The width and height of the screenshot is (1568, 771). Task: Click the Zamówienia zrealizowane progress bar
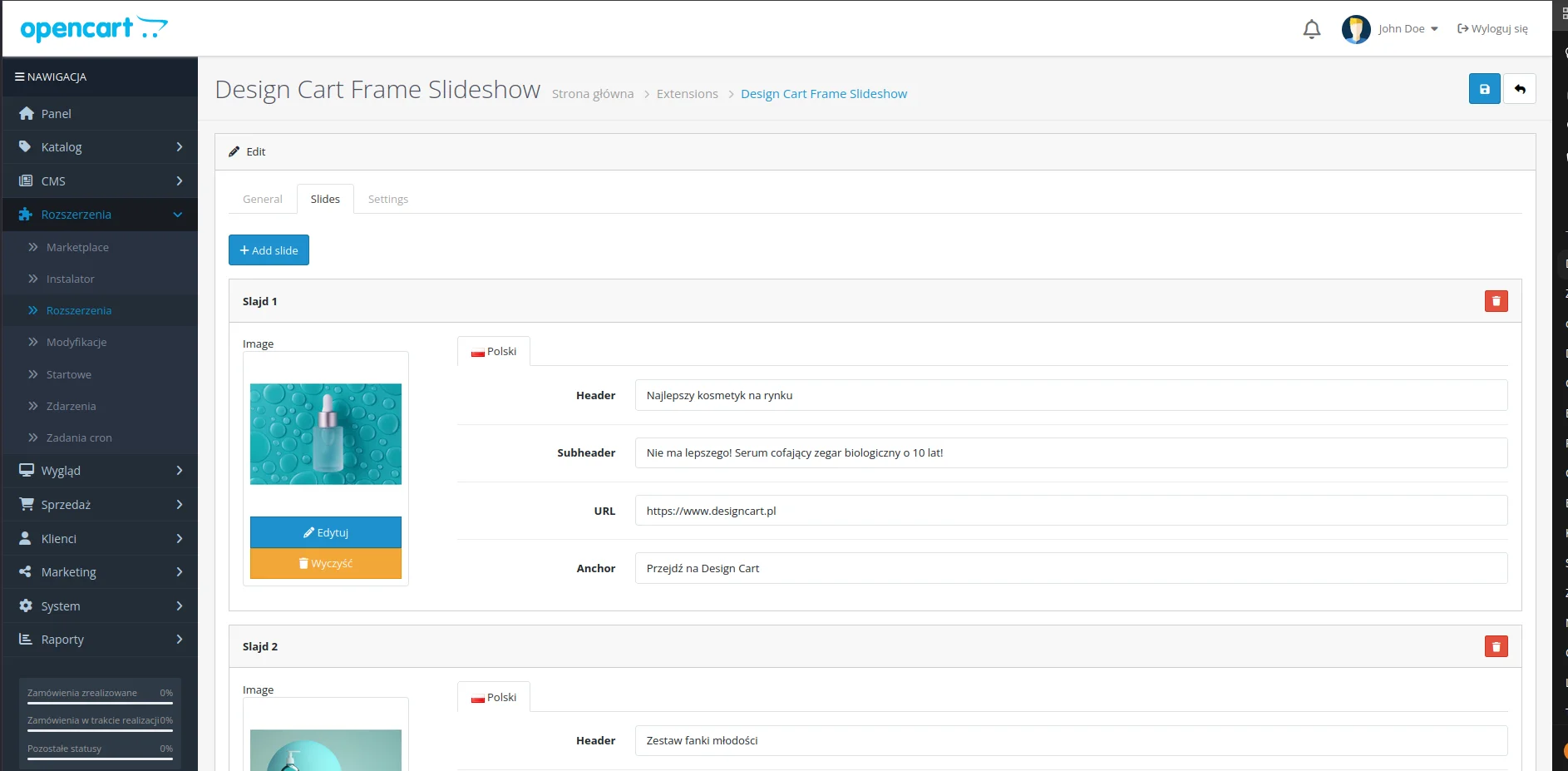click(x=100, y=704)
